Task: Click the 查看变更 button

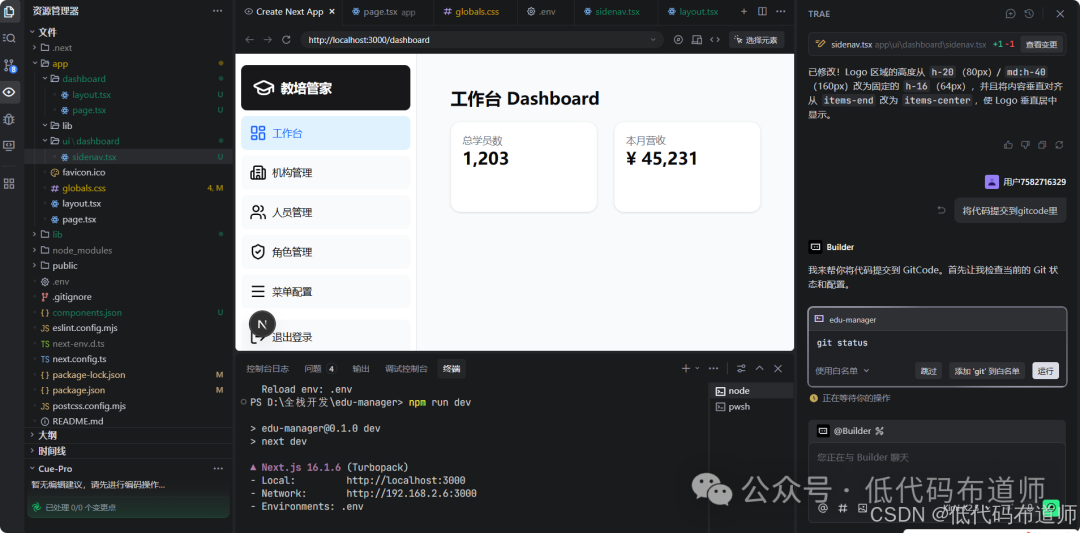Action: pos(1041,45)
